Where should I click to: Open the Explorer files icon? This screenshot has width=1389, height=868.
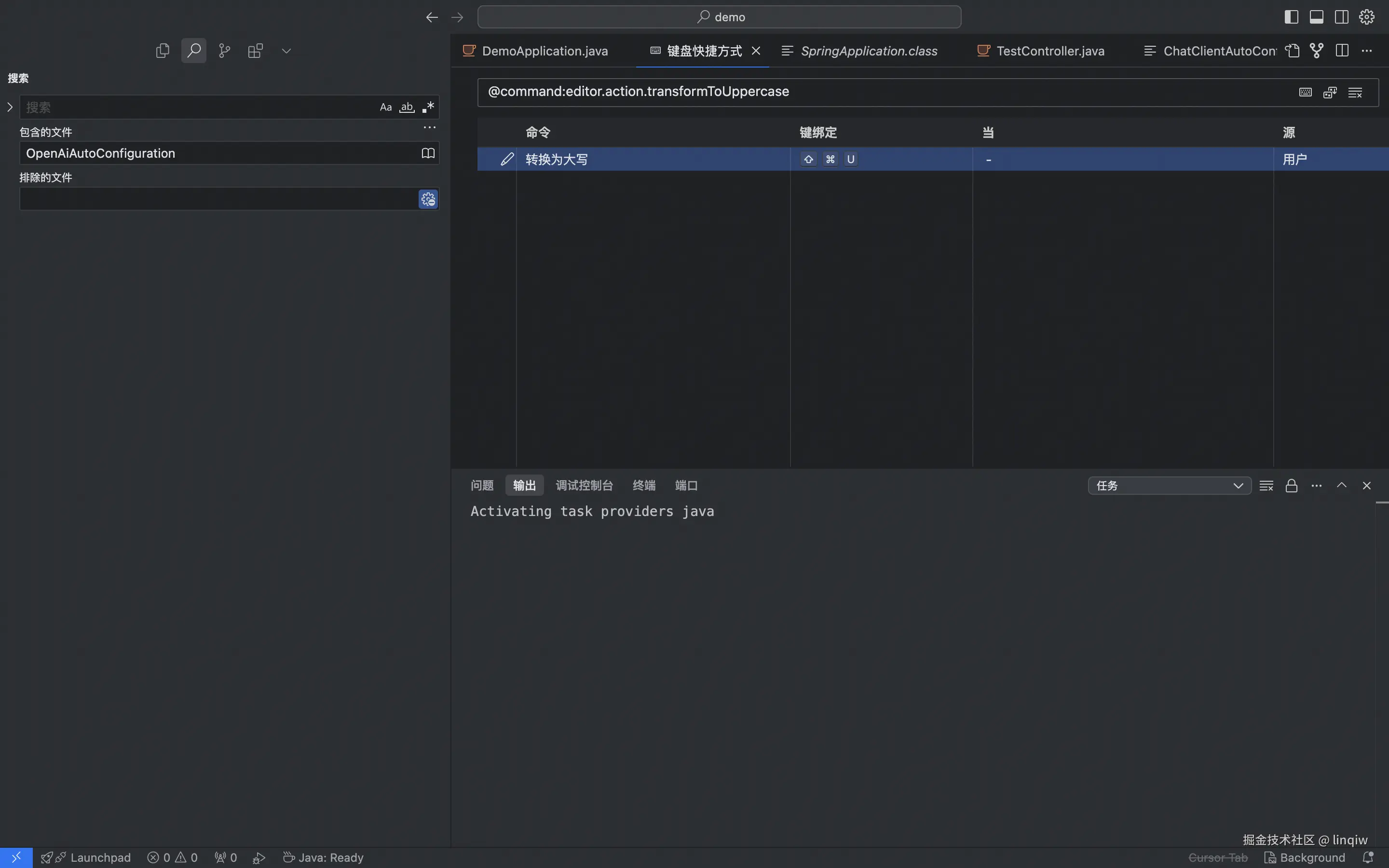click(x=163, y=51)
